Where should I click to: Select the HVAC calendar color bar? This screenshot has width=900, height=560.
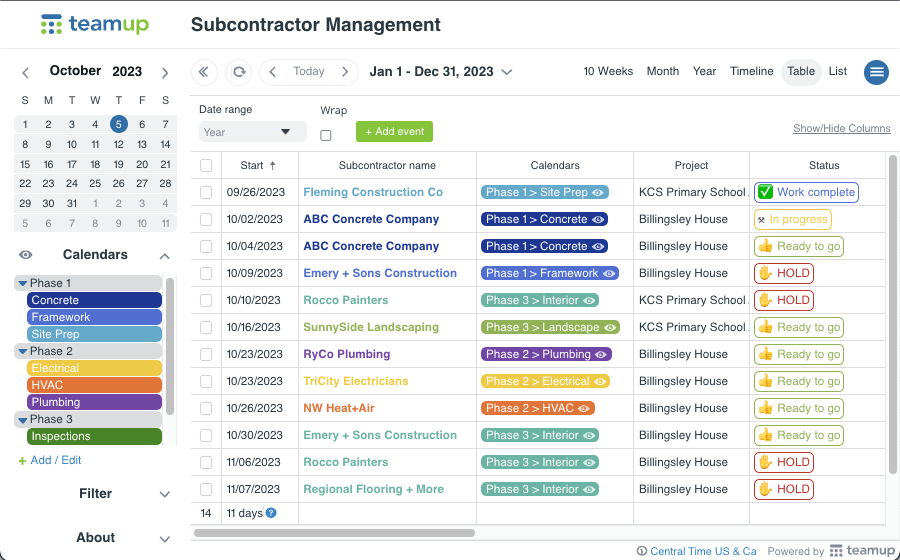(95, 385)
